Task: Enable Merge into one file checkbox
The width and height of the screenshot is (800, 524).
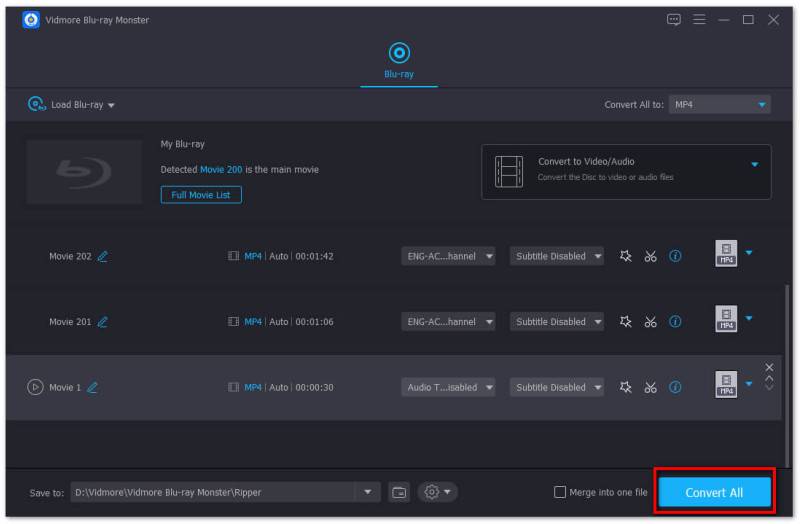Action: pos(561,492)
